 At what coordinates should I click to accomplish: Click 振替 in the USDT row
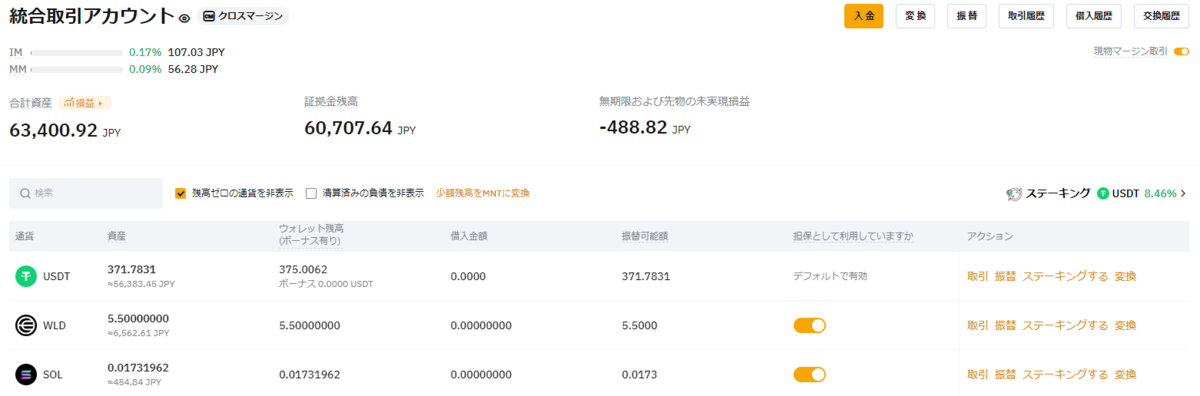click(x=1005, y=276)
